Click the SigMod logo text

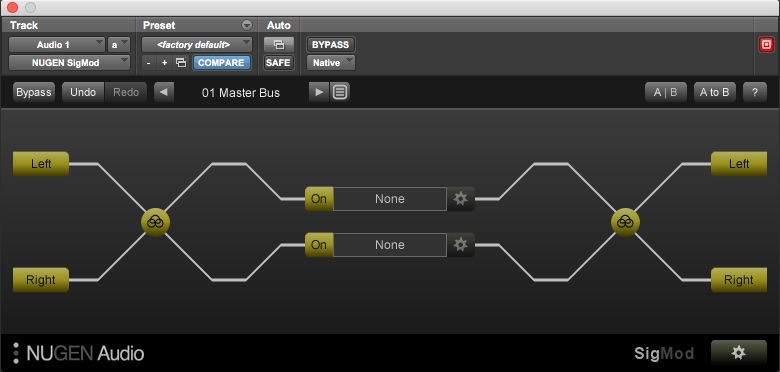tap(664, 354)
